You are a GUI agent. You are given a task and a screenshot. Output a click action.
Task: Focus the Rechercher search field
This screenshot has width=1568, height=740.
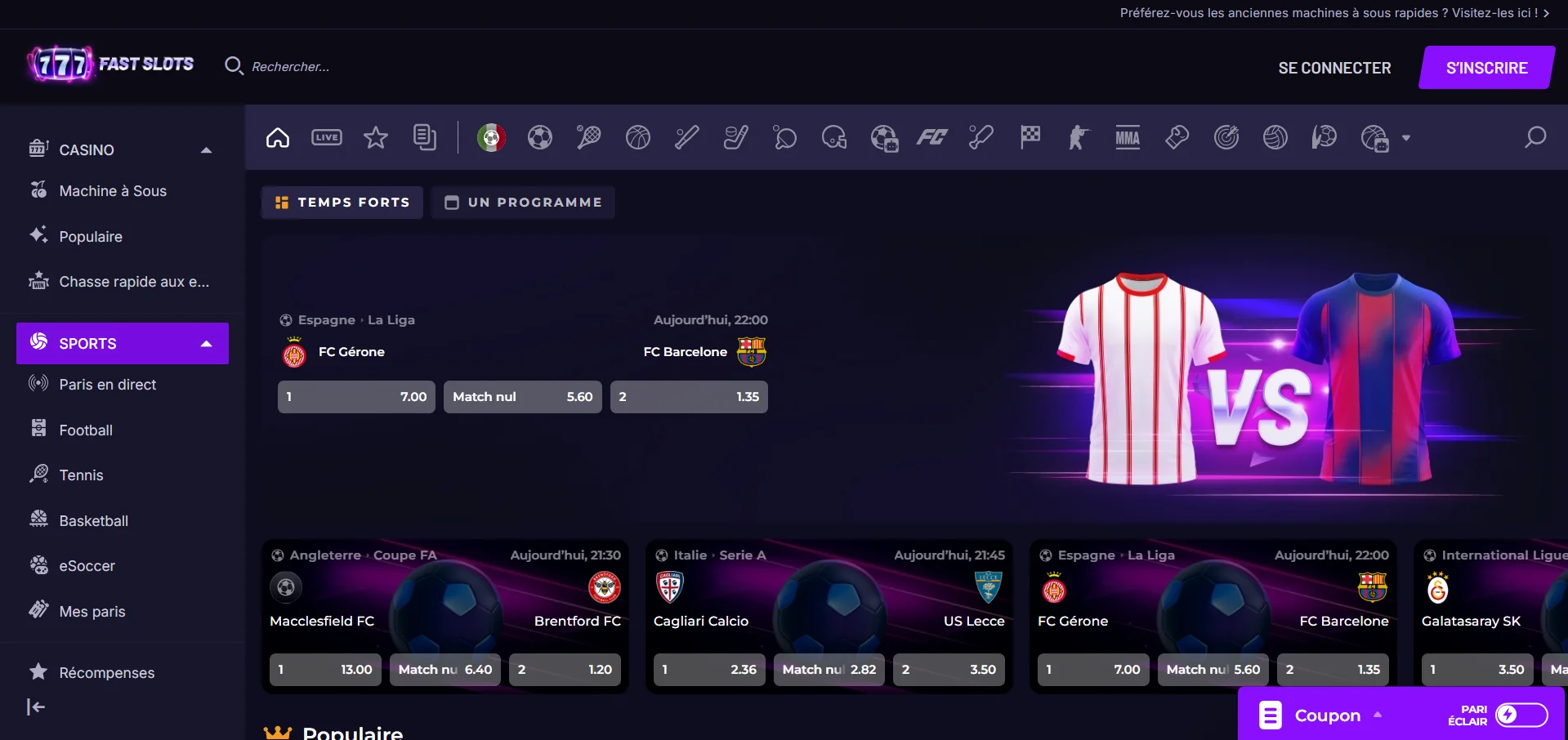point(290,67)
